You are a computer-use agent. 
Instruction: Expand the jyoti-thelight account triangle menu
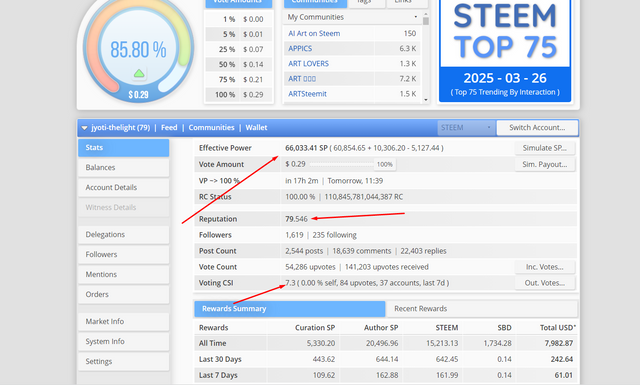(84, 128)
